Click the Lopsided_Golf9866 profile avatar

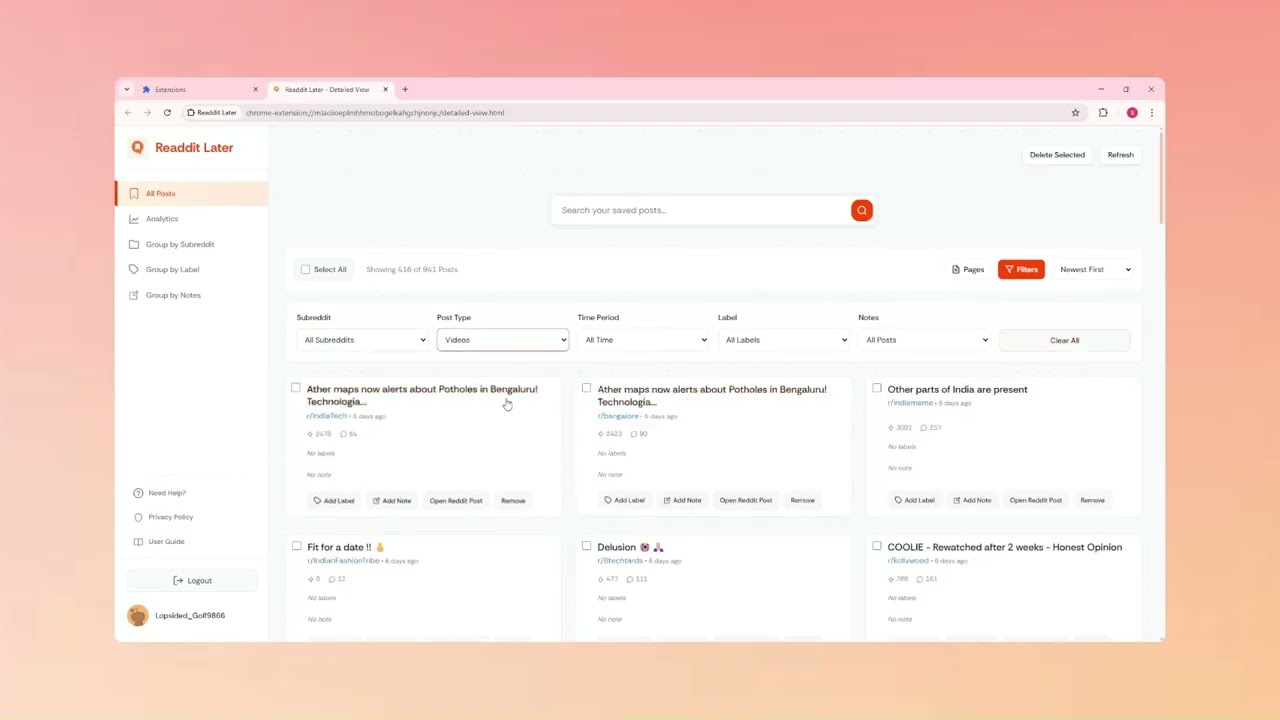tap(138, 615)
